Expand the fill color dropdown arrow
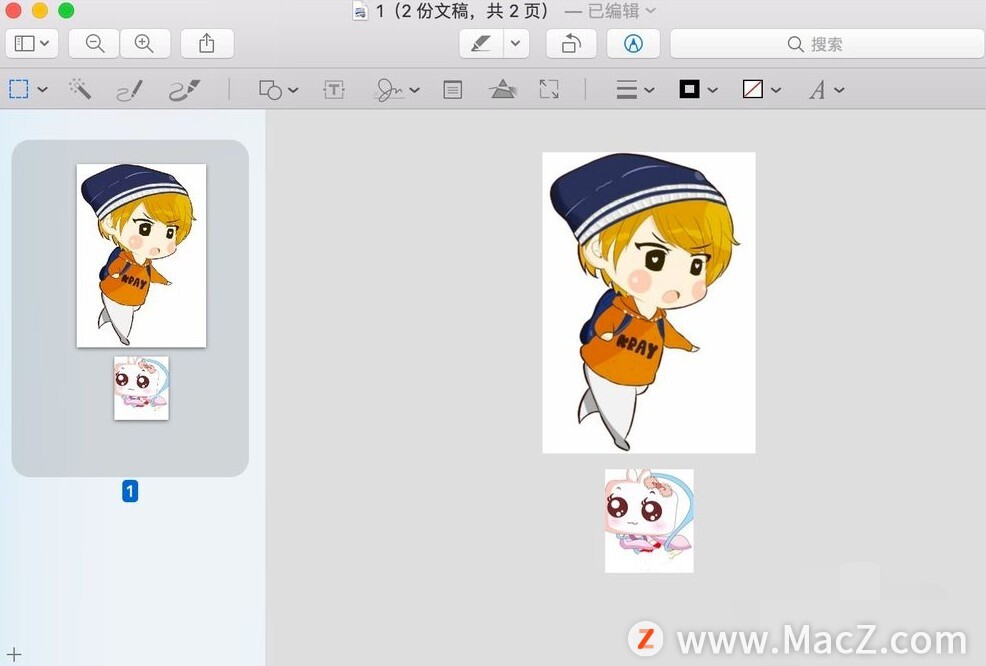Image resolution: width=986 pixels, height=666 pixels. 776,90
